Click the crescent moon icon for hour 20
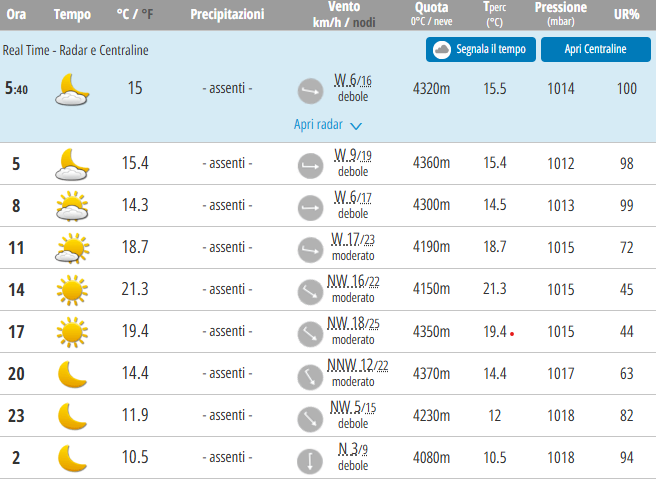This screenshot has width=656, height=481. coord(72,374)
